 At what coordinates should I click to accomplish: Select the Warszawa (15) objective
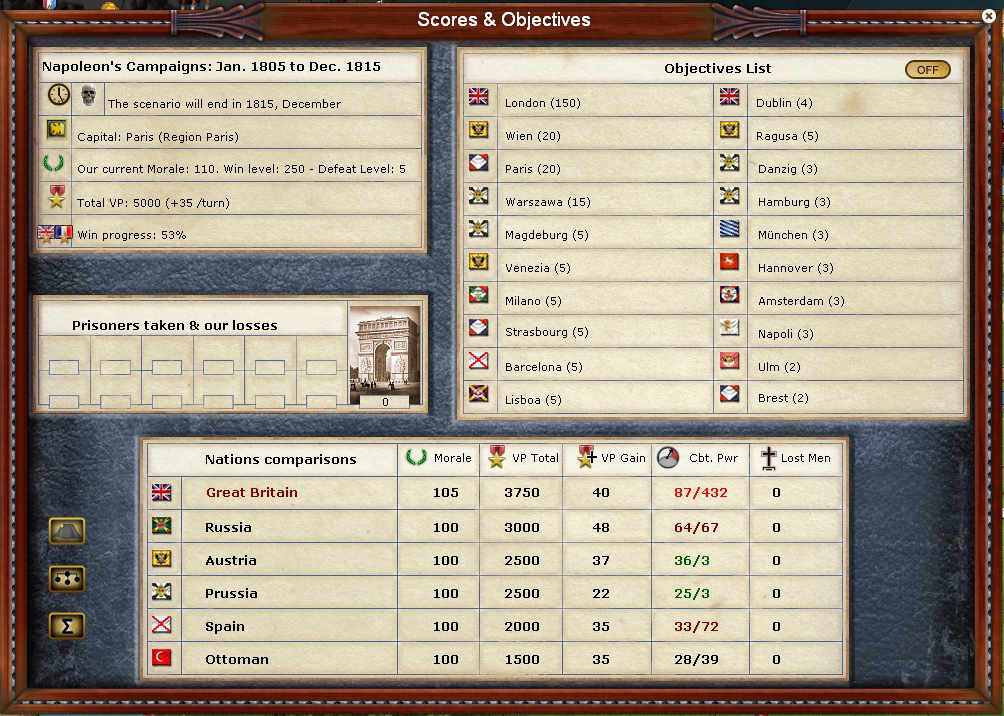(547, 202)
